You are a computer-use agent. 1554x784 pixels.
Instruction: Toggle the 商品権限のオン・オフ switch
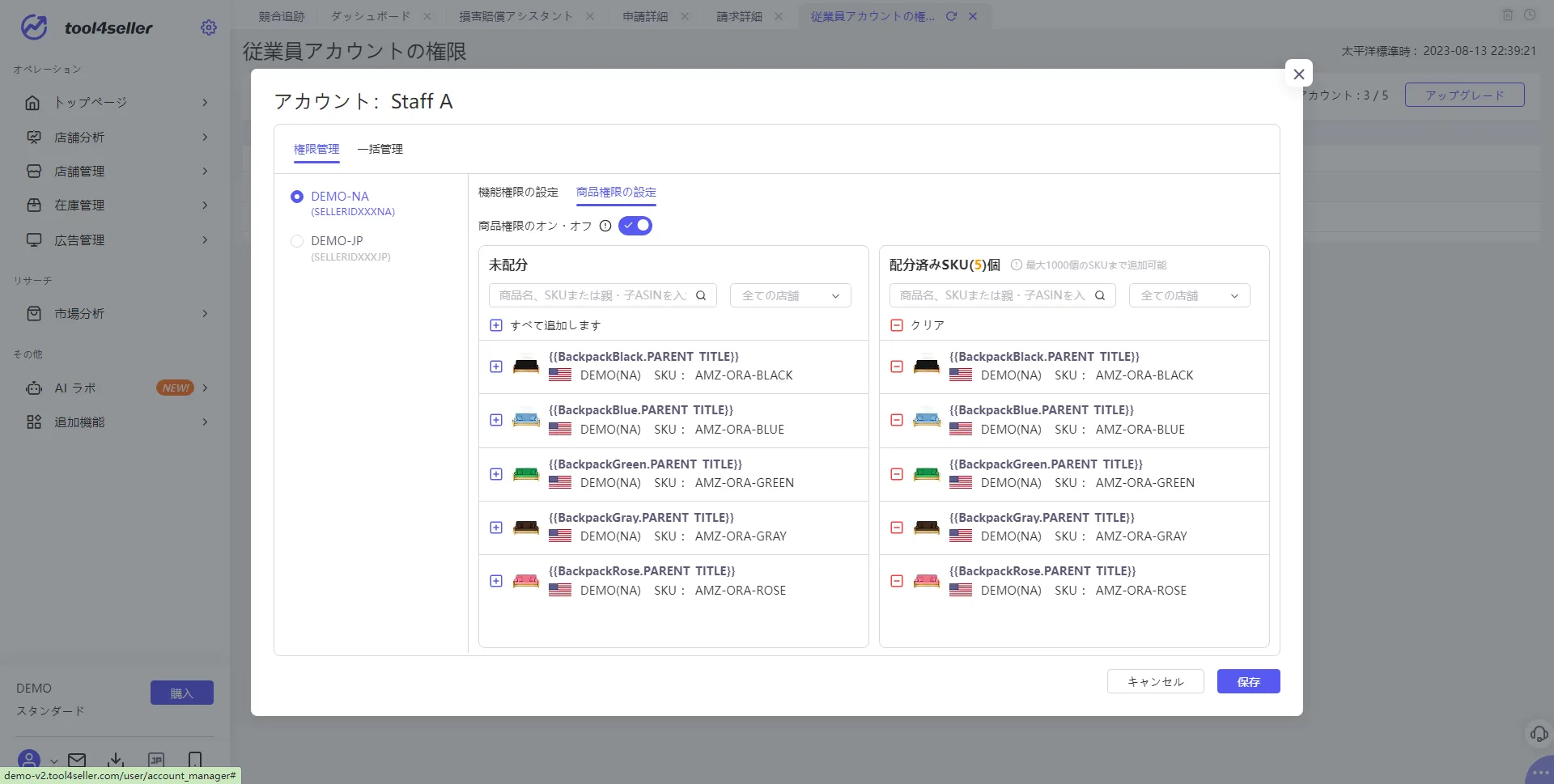[x=635, y=226]
